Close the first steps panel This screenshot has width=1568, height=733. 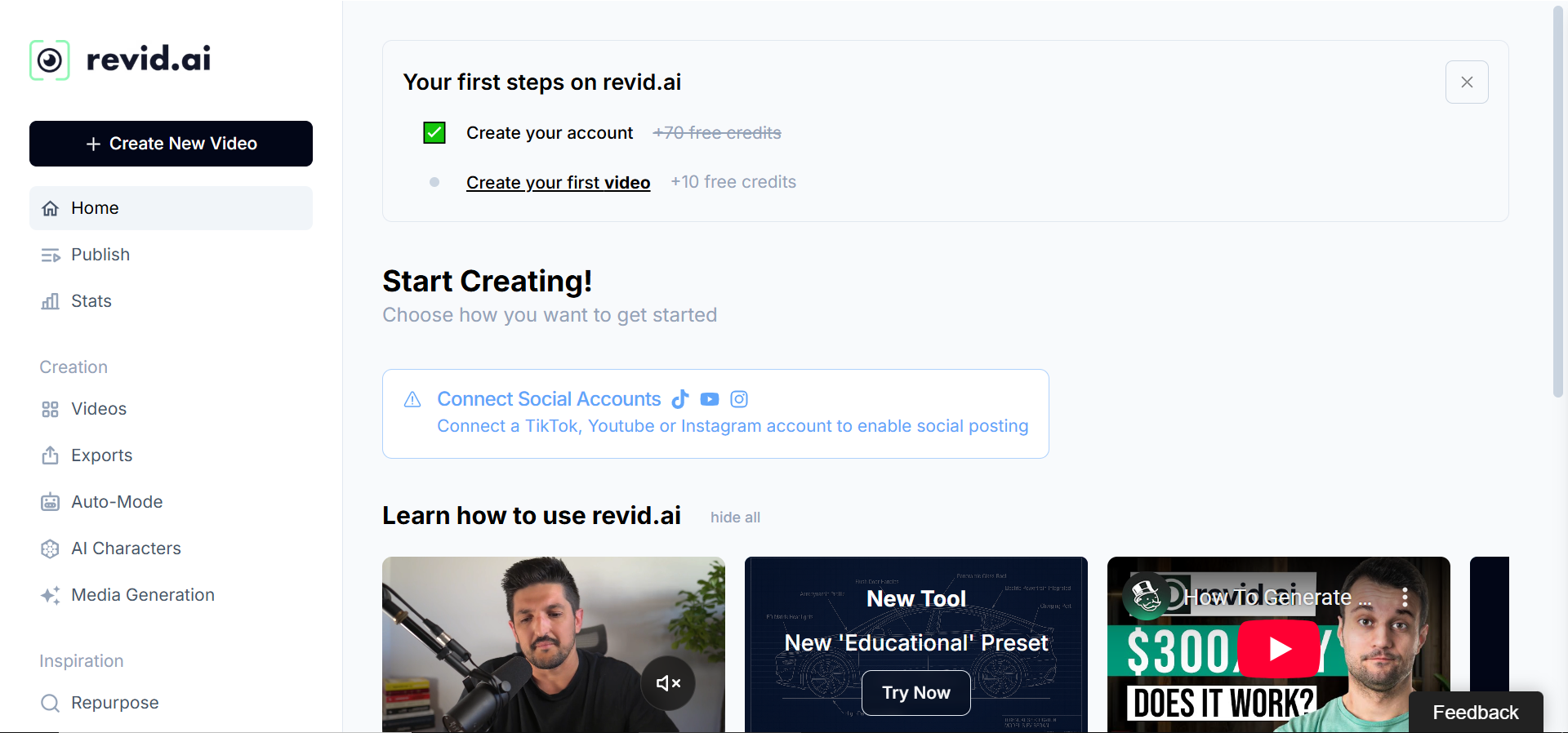1467,82
